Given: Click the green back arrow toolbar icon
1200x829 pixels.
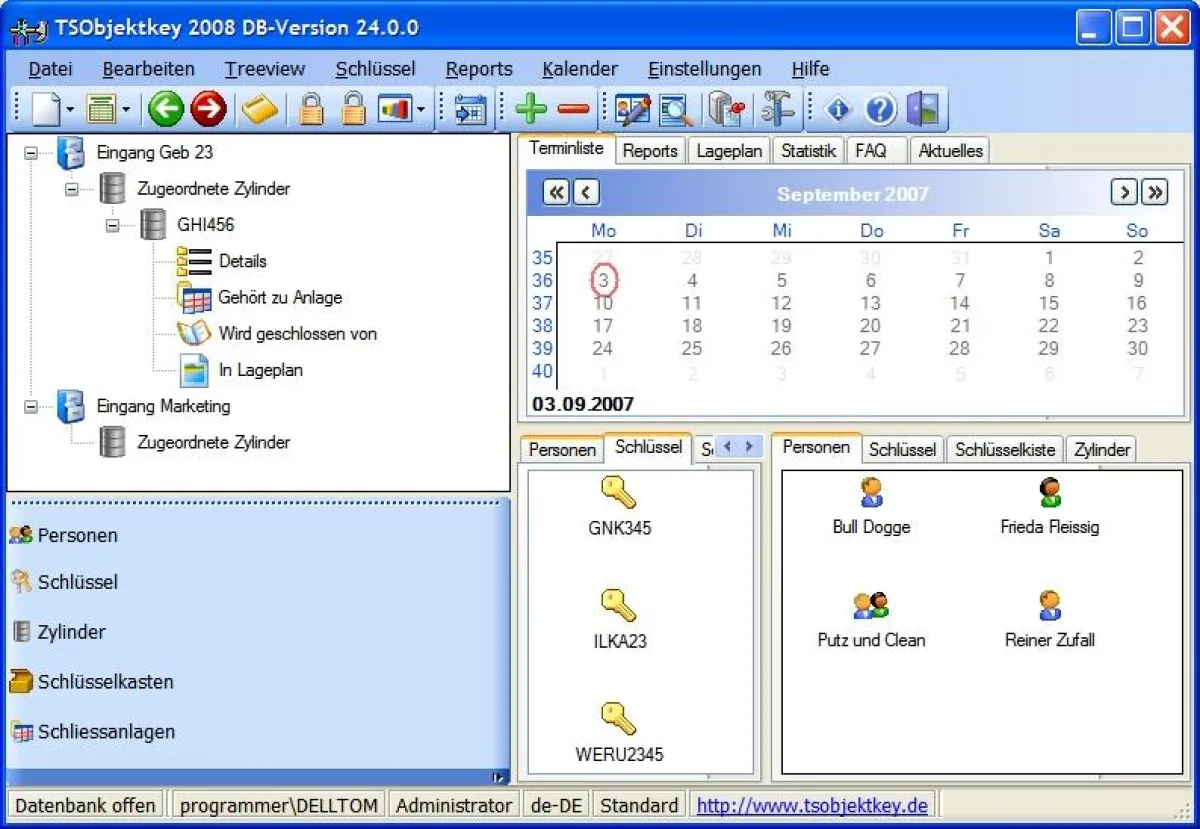Looking at the screenshot, I should tap(166, 109).
